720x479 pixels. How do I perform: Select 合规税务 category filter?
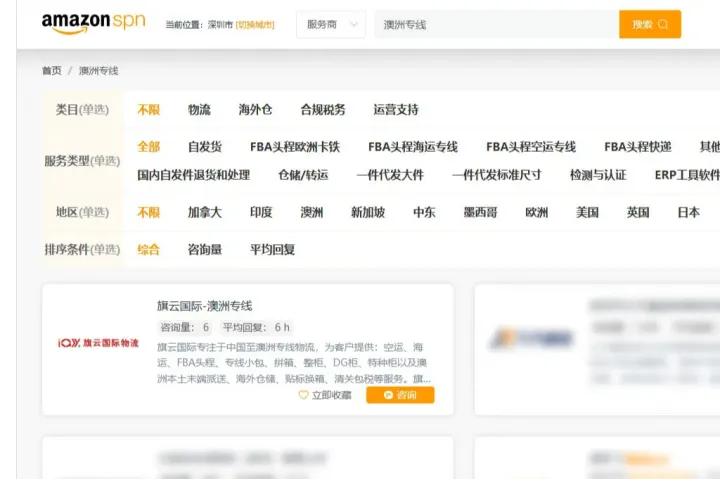pos(323,110)
